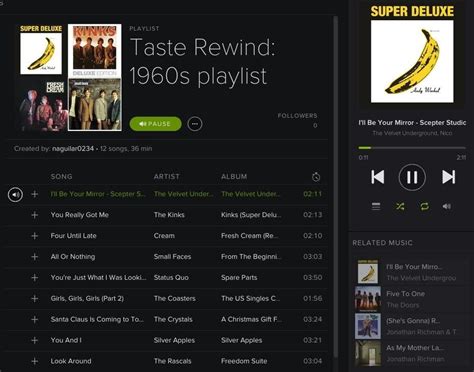Add You Really Got Me to library
This screenshot has width=474, height=372.
pos(35,215)
